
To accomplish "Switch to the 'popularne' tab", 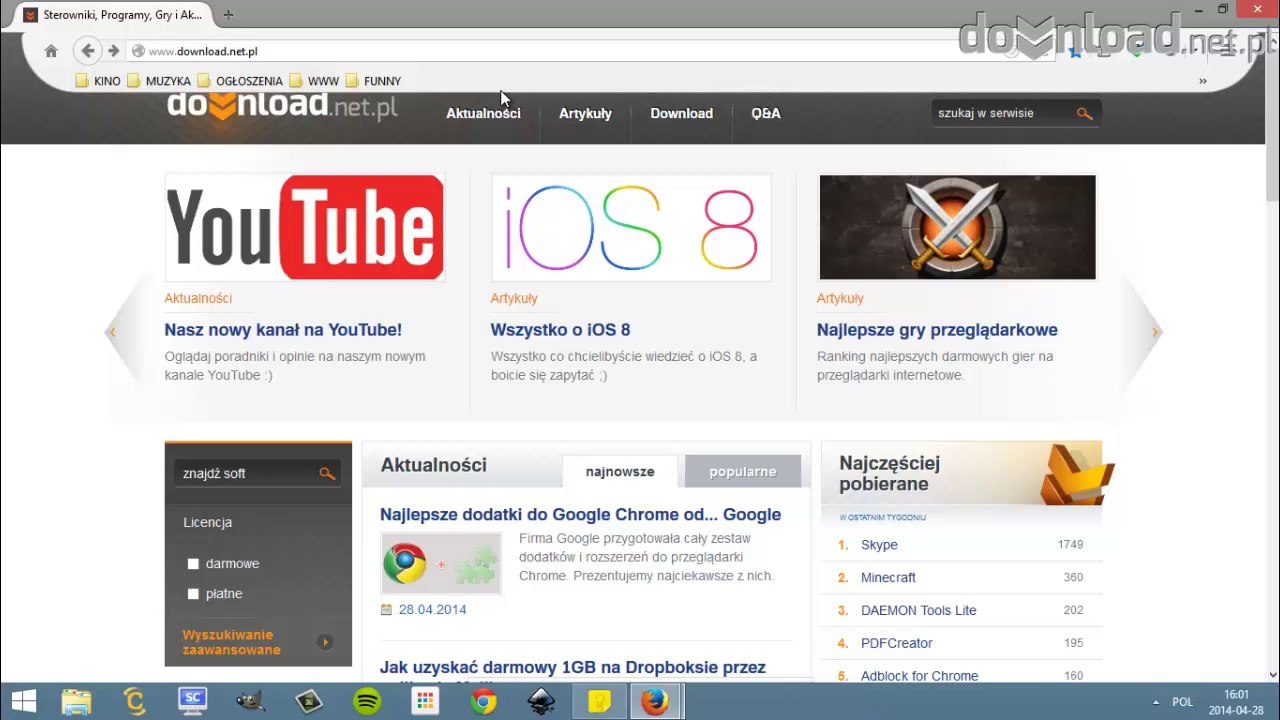I will pos(743,472).
